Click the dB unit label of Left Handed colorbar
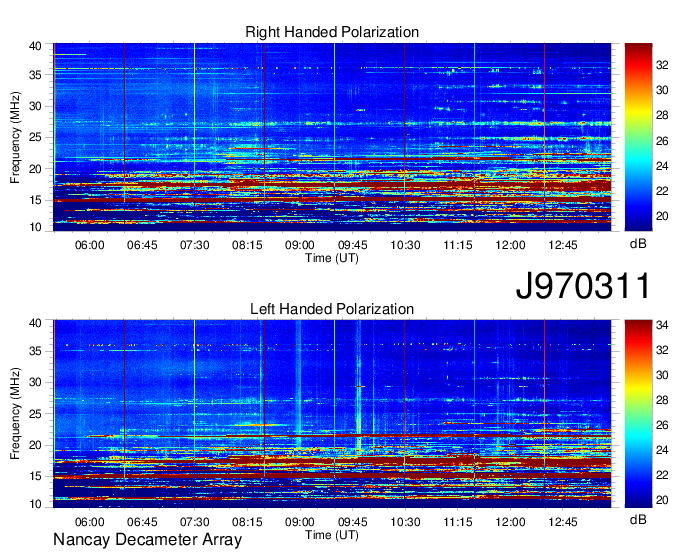This screenshot has width=680, height=552. click(638, 519)
